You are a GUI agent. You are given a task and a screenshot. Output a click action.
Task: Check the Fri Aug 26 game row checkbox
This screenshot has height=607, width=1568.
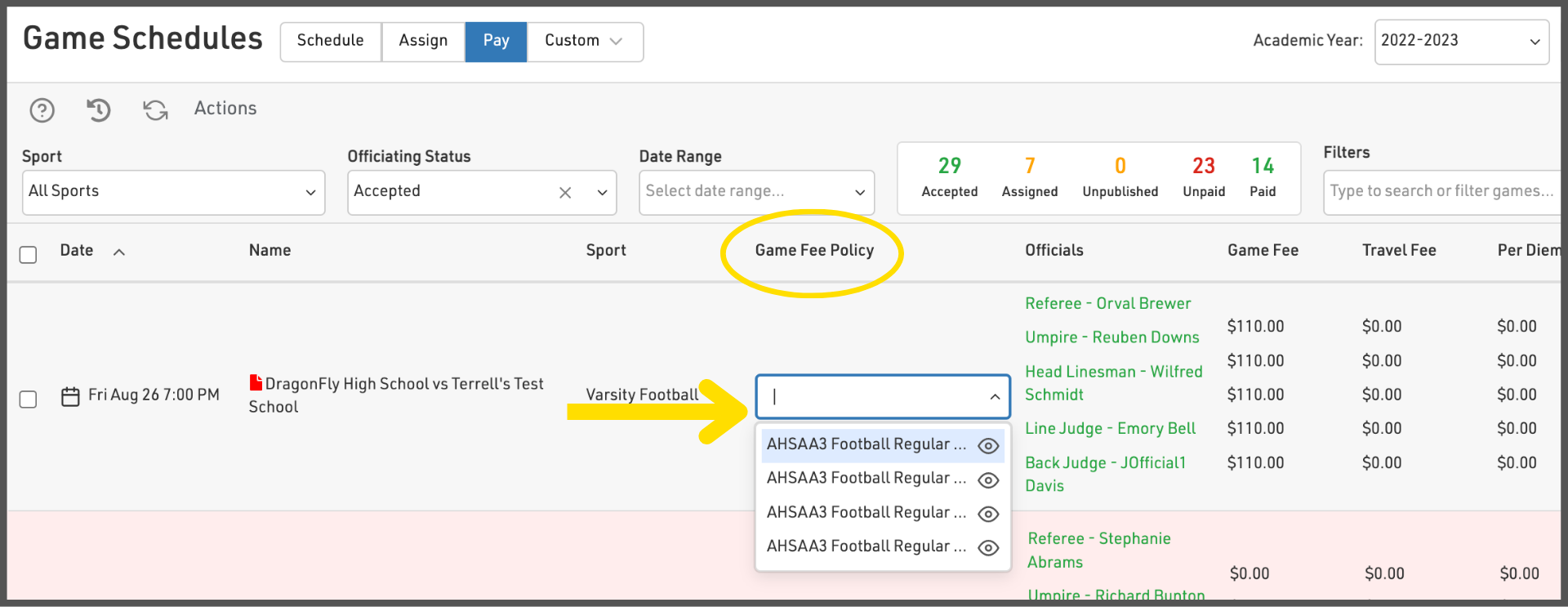click(x=29, y=399)
